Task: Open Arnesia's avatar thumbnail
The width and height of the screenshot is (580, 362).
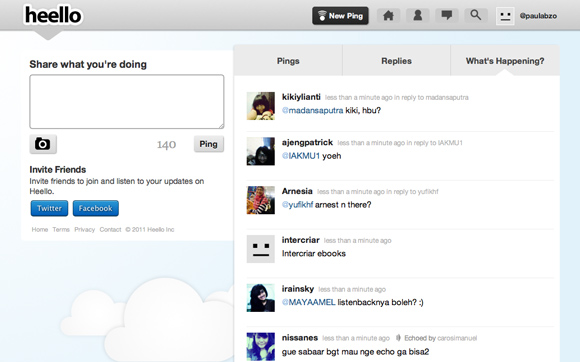Action: tap(261, 200)
